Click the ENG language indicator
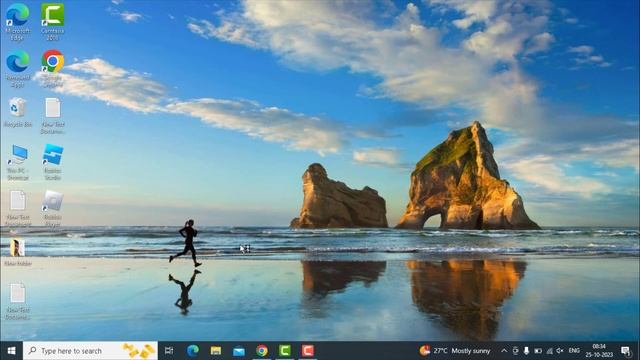 pyautogui.click(x=574, y=351)
